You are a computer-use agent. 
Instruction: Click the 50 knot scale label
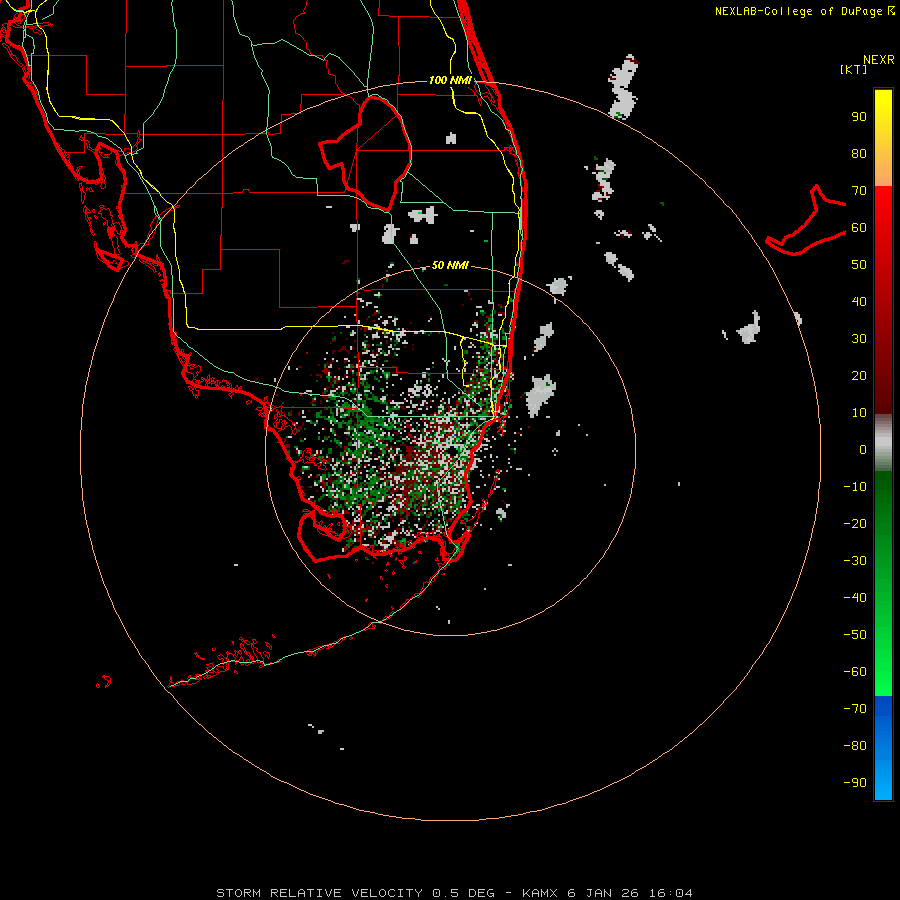859,265
